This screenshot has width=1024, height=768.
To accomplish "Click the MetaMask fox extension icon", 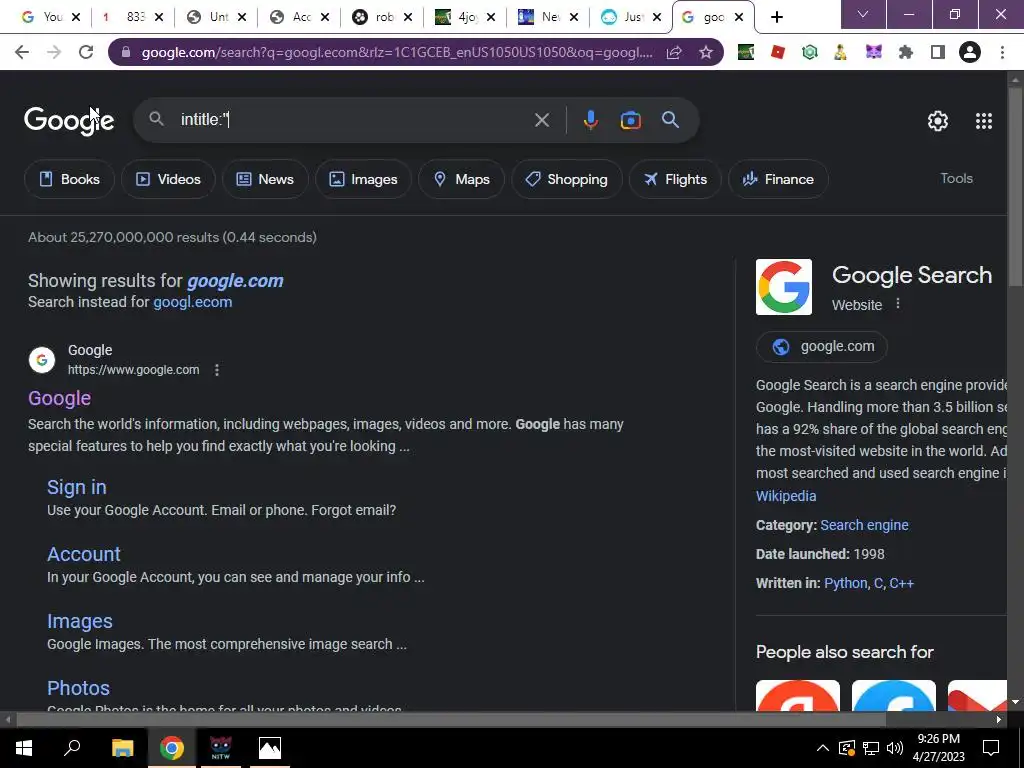I will [x=874, y=52].
